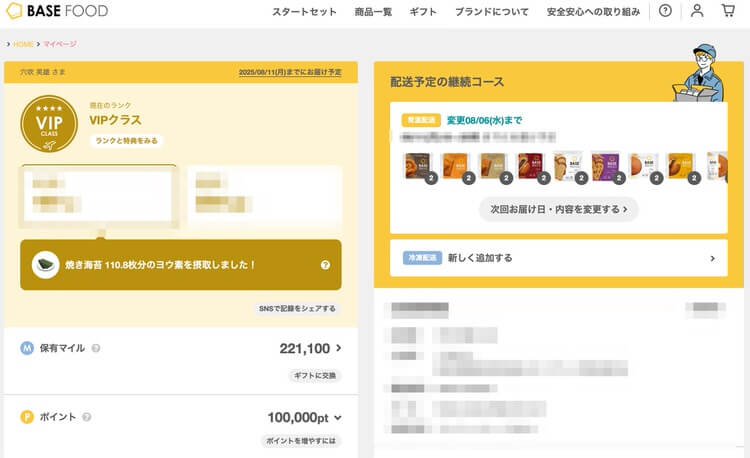
Task: Select the fourth red bread product thumbnail
Action: coord(530,166)
